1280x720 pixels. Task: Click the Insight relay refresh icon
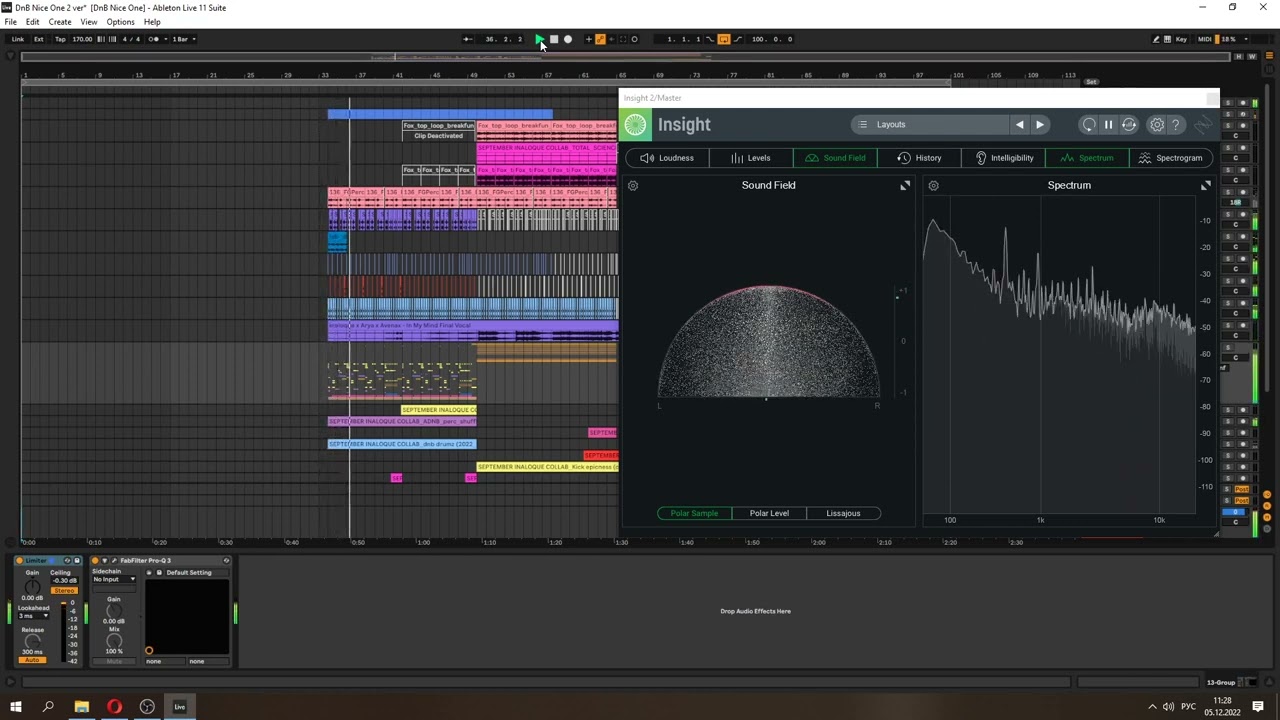pos(1129,125)
